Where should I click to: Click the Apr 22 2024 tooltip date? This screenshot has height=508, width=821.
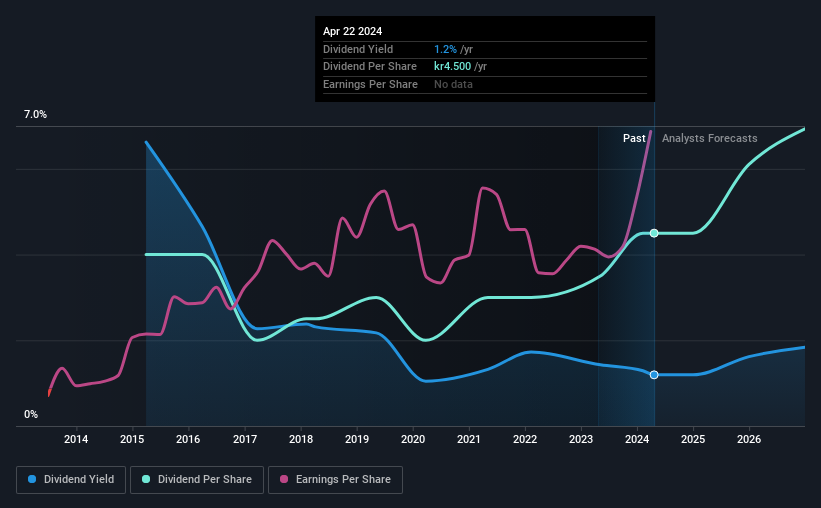[352, 31]
